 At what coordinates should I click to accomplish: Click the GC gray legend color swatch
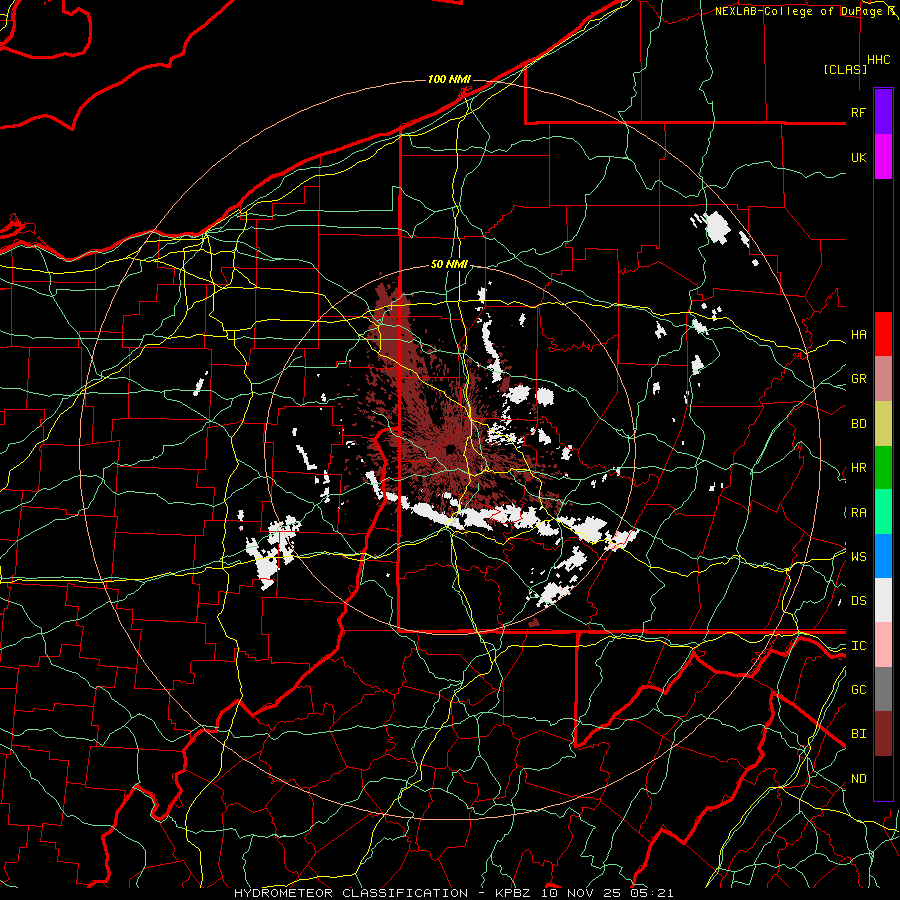coord(883,689)
